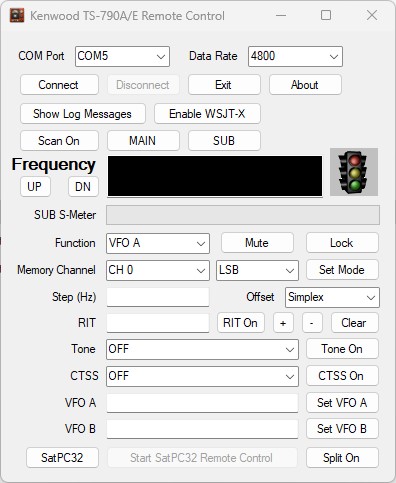Open the LSB mode dropdown
Viewport: 396px width, 483px height.
(257, 270)
